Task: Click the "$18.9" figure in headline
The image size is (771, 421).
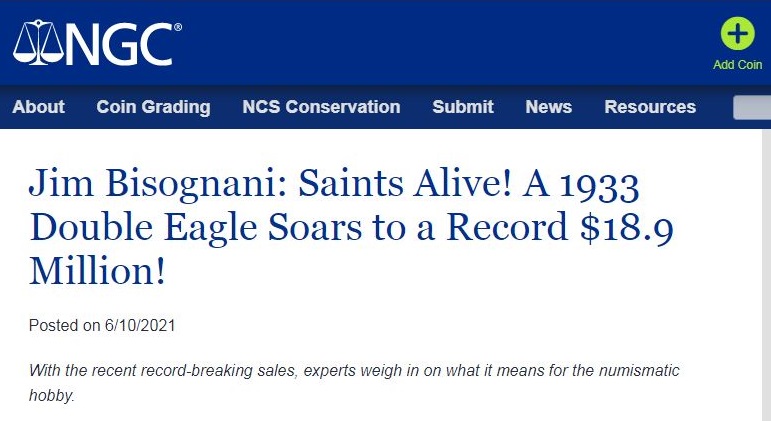Action: [x=621, y=227]
